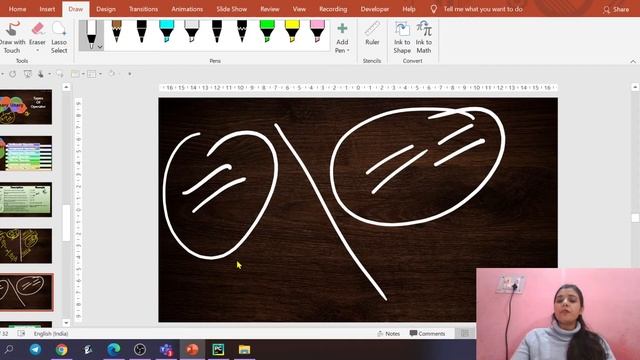Select the yellow highlighter pen
Screen dimensions: 640x360
[x=292, y=32]
